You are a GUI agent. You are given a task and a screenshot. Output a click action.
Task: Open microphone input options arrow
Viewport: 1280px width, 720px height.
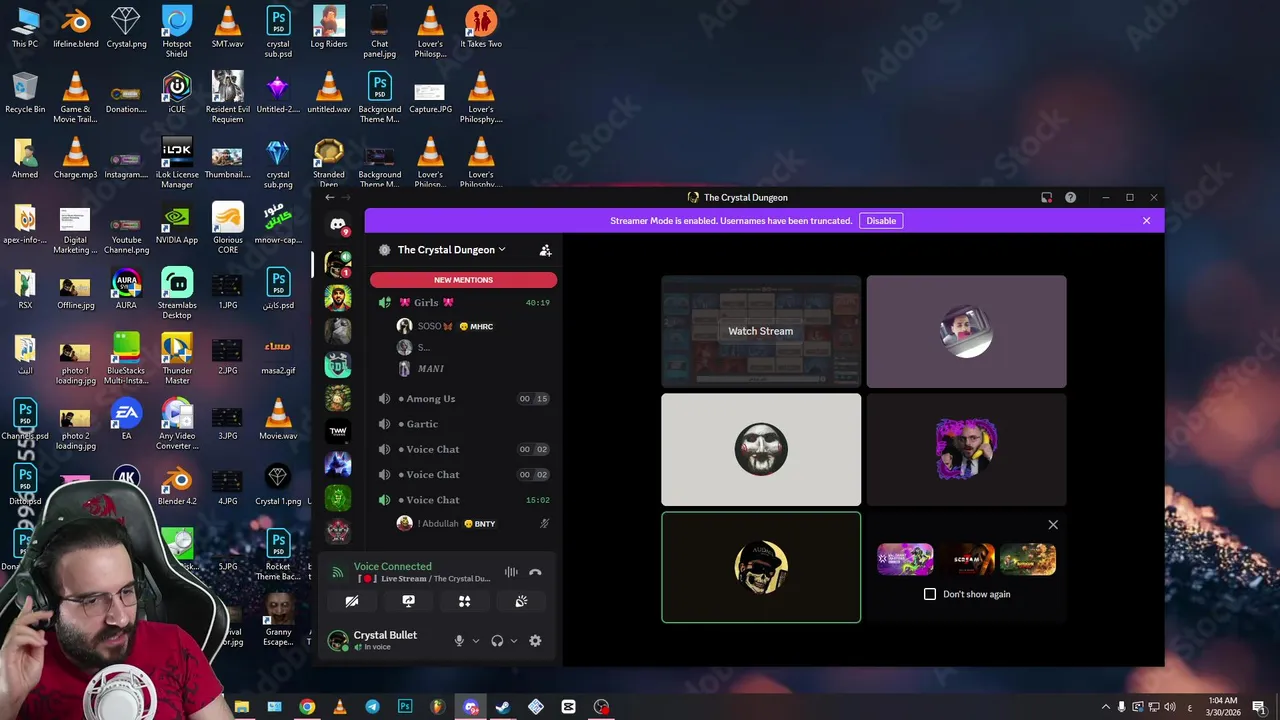pos(476,641)
